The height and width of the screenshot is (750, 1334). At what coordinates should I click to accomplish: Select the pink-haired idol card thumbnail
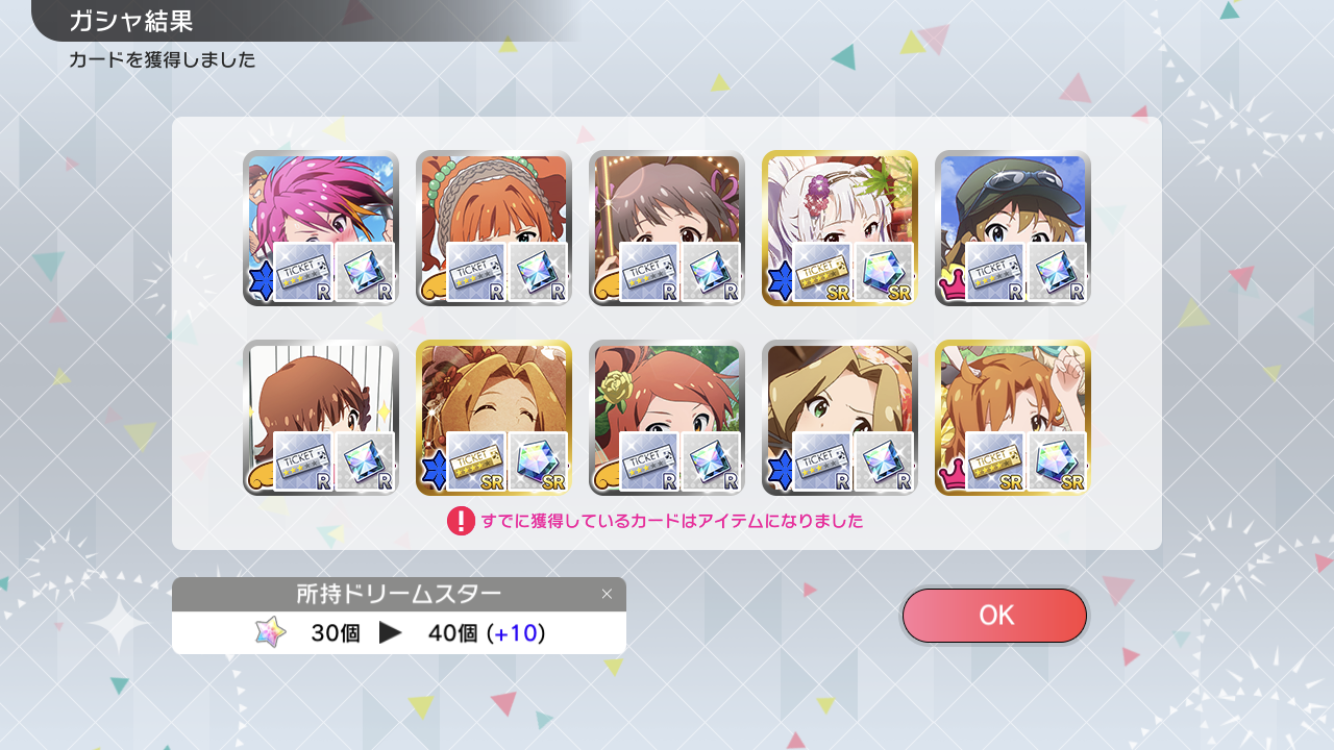click(321, 228)
